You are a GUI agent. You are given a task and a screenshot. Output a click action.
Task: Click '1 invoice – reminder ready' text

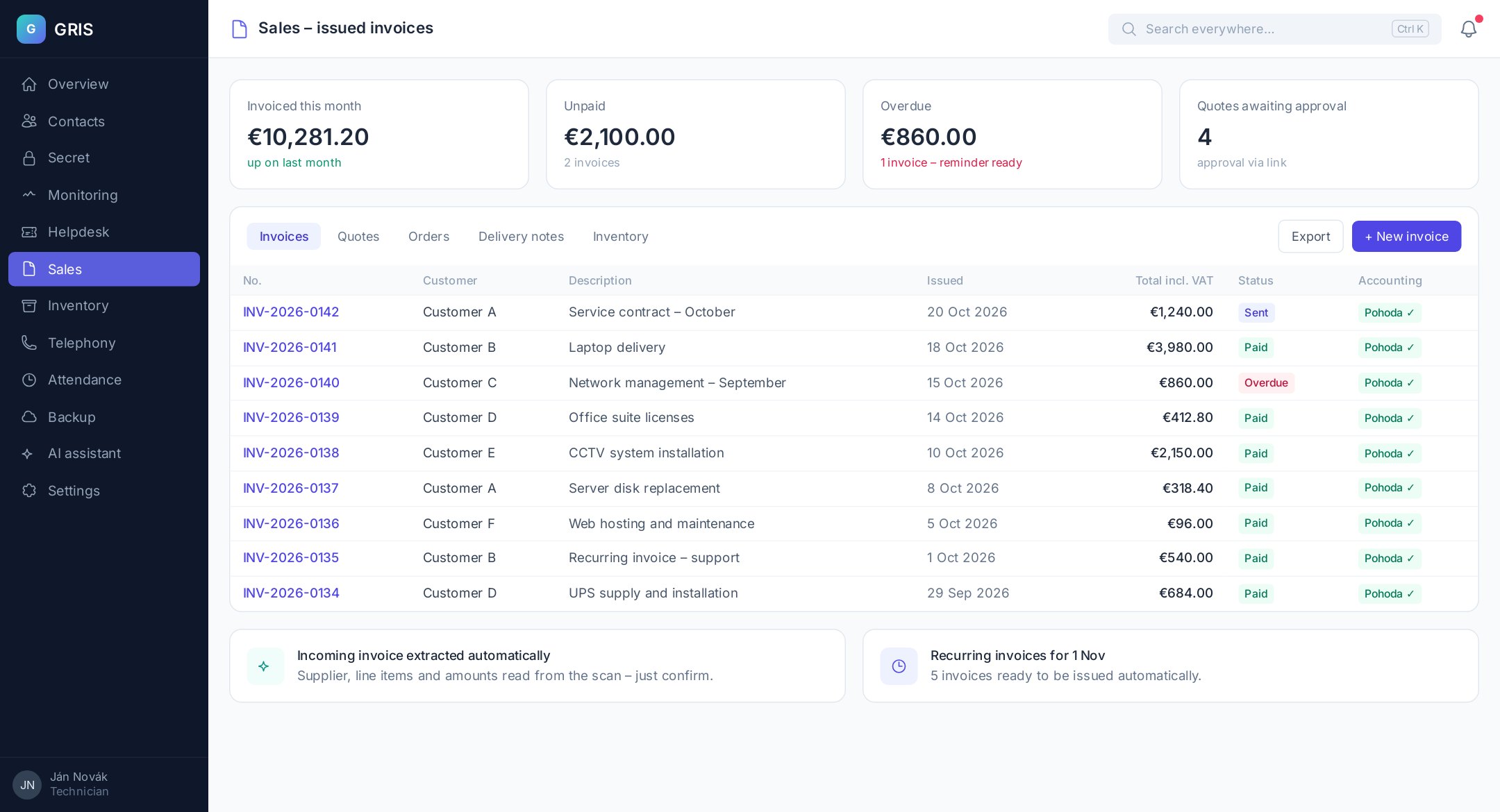coord(951,163)
